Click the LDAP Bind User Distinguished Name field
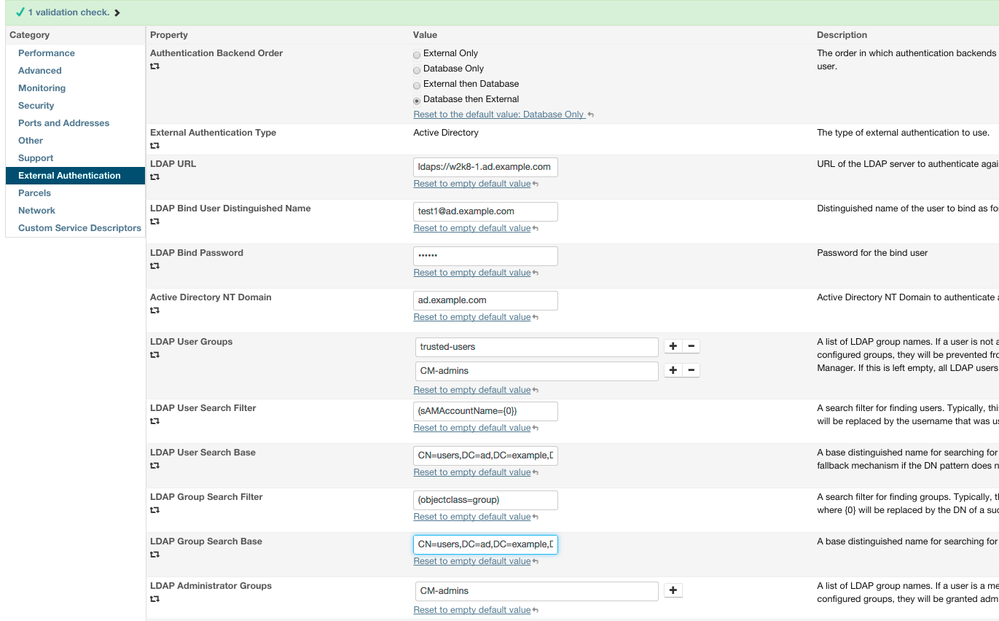 coord(485,211)
